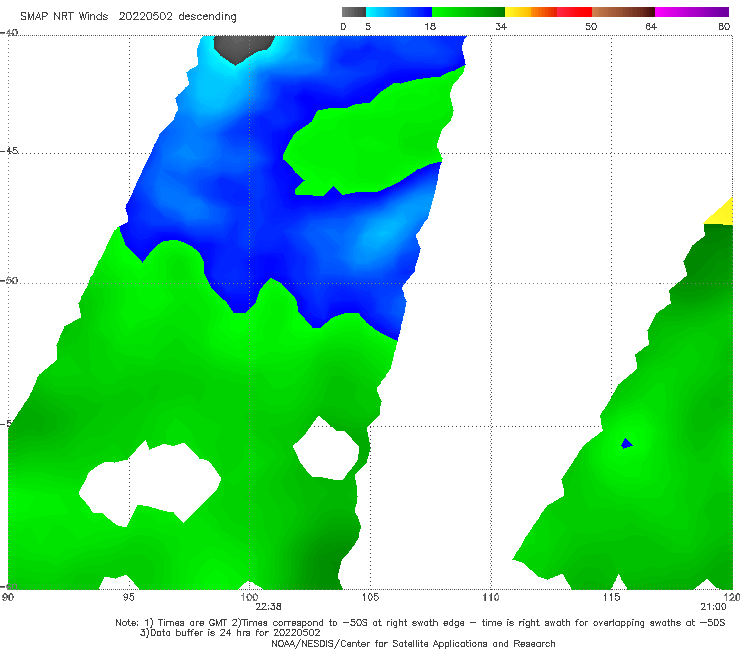This screenshot has height=650, width=740.
Task: Click the brown segment of the color bar
Action: coord(623,12)
